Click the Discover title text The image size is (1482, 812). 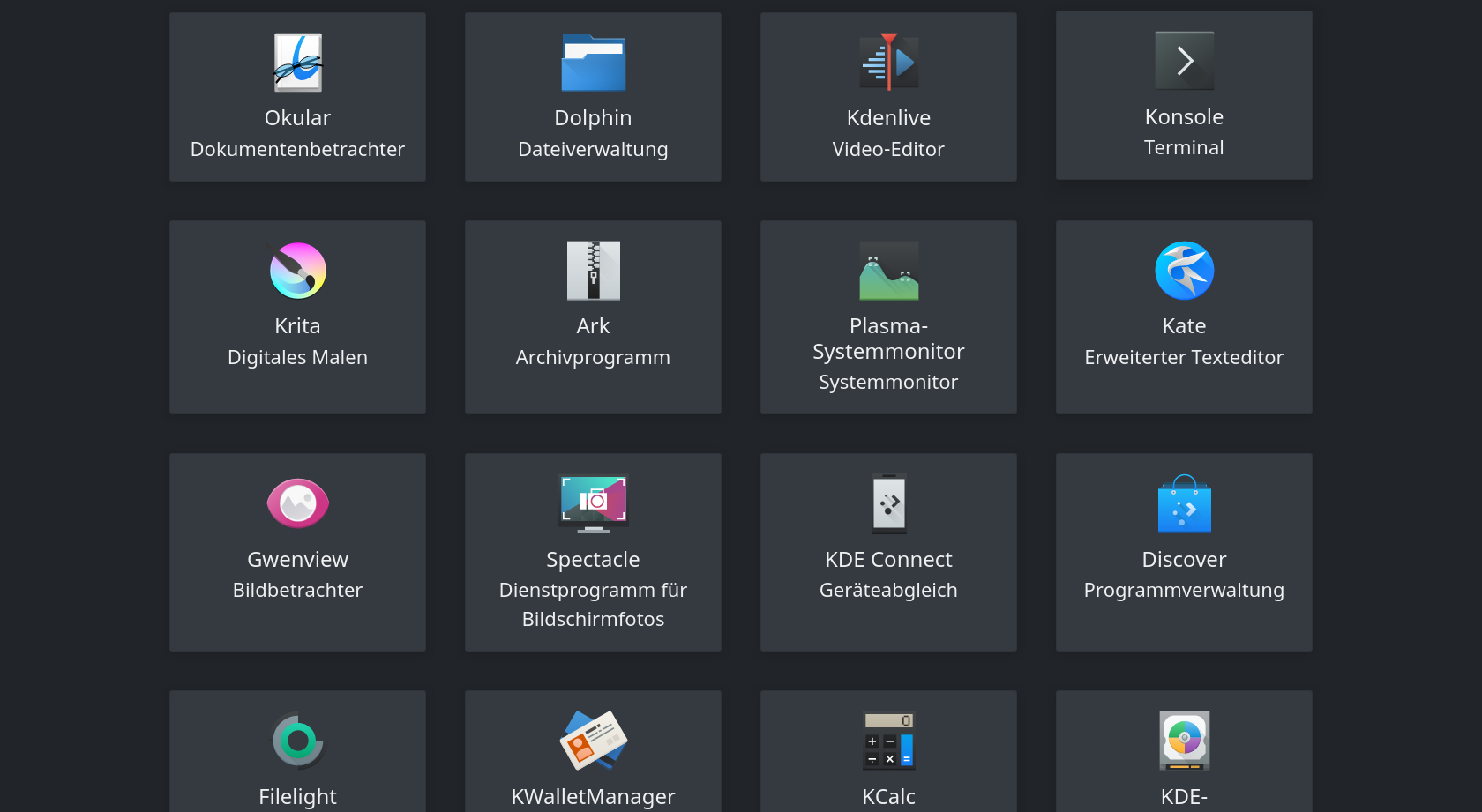[1185, 560]
